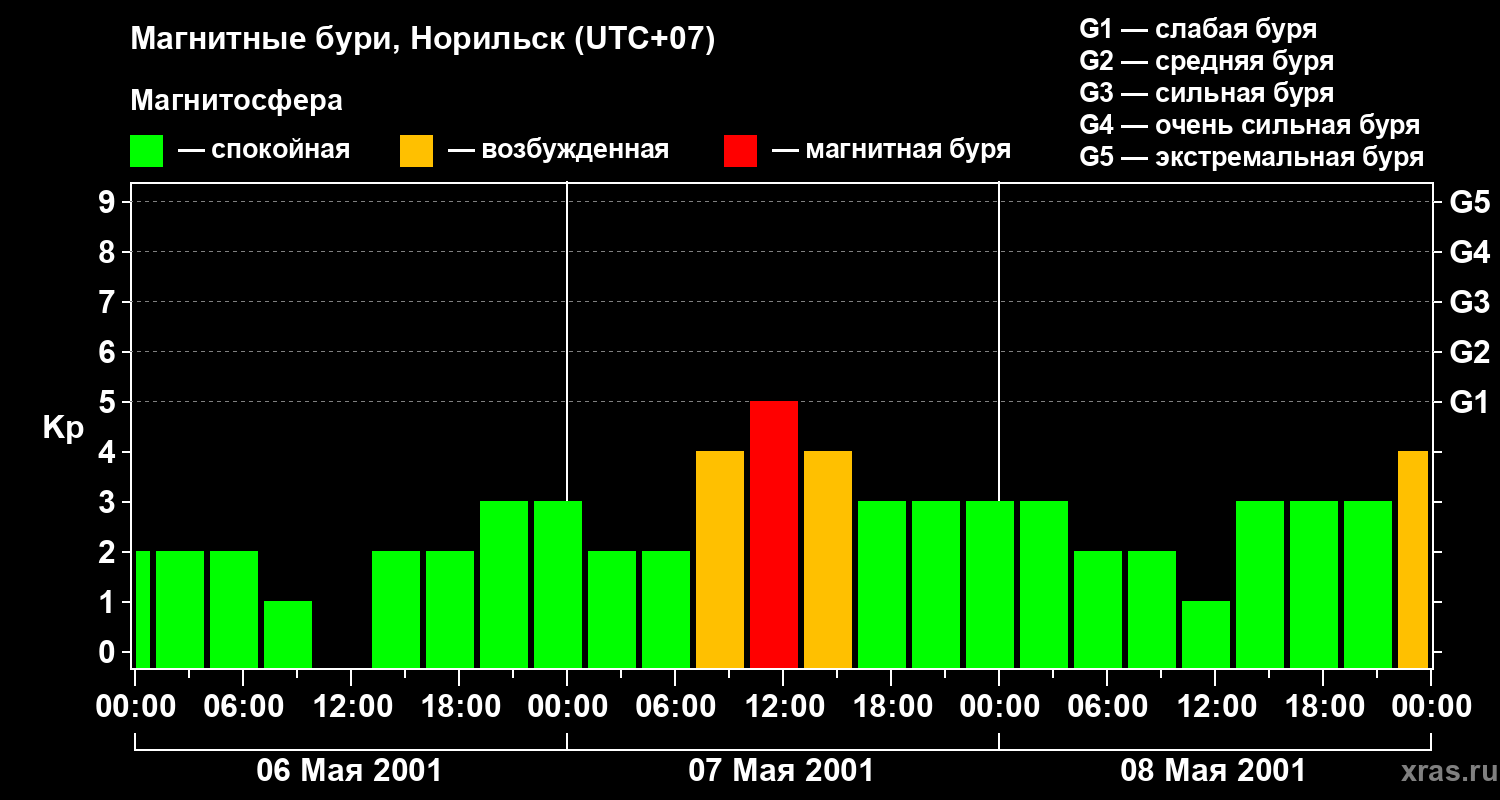The image size is (1500, 800).
Task: Click the 'G1' tick label beside the plot
Action: click(x=1469, y=402)
